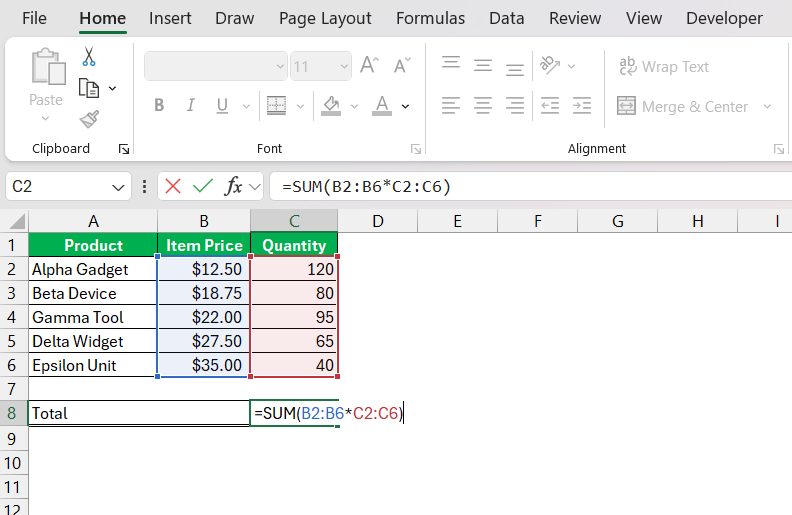Screen dimensions: 792x515
Task: Toggle Italic formatting
Action: point(190,106)
